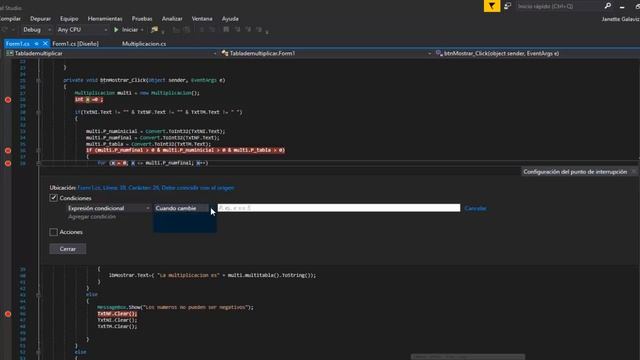Open the Find in Files toolbar icon

pos(154,30)
